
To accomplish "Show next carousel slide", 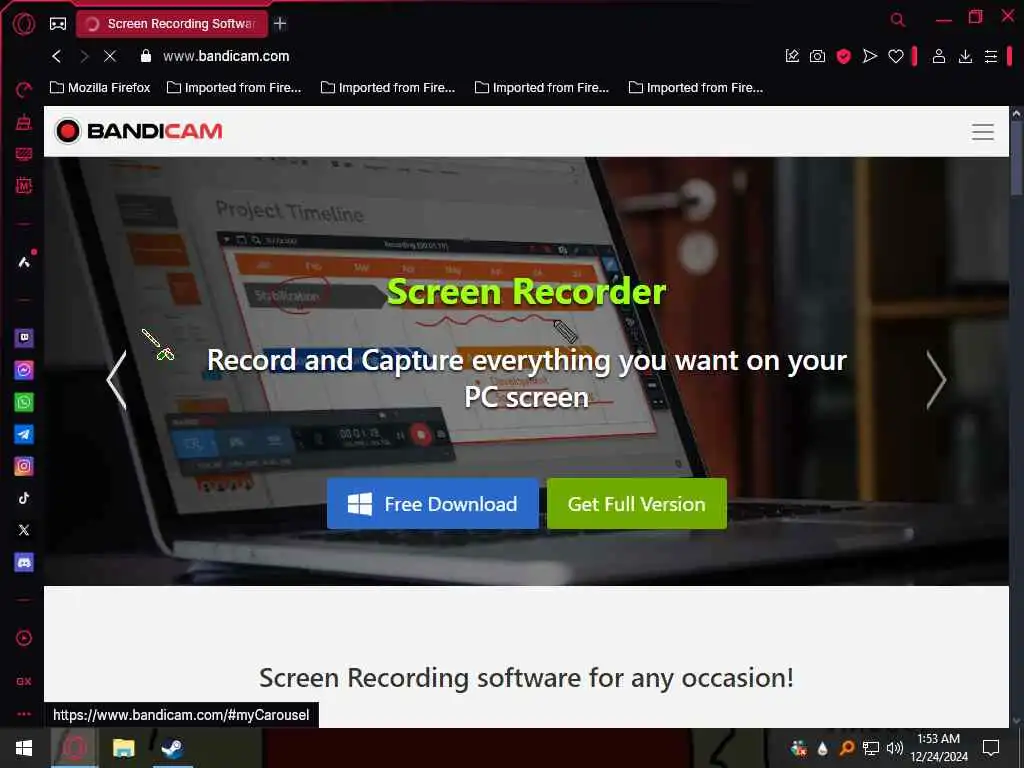I will coord(936,379).
